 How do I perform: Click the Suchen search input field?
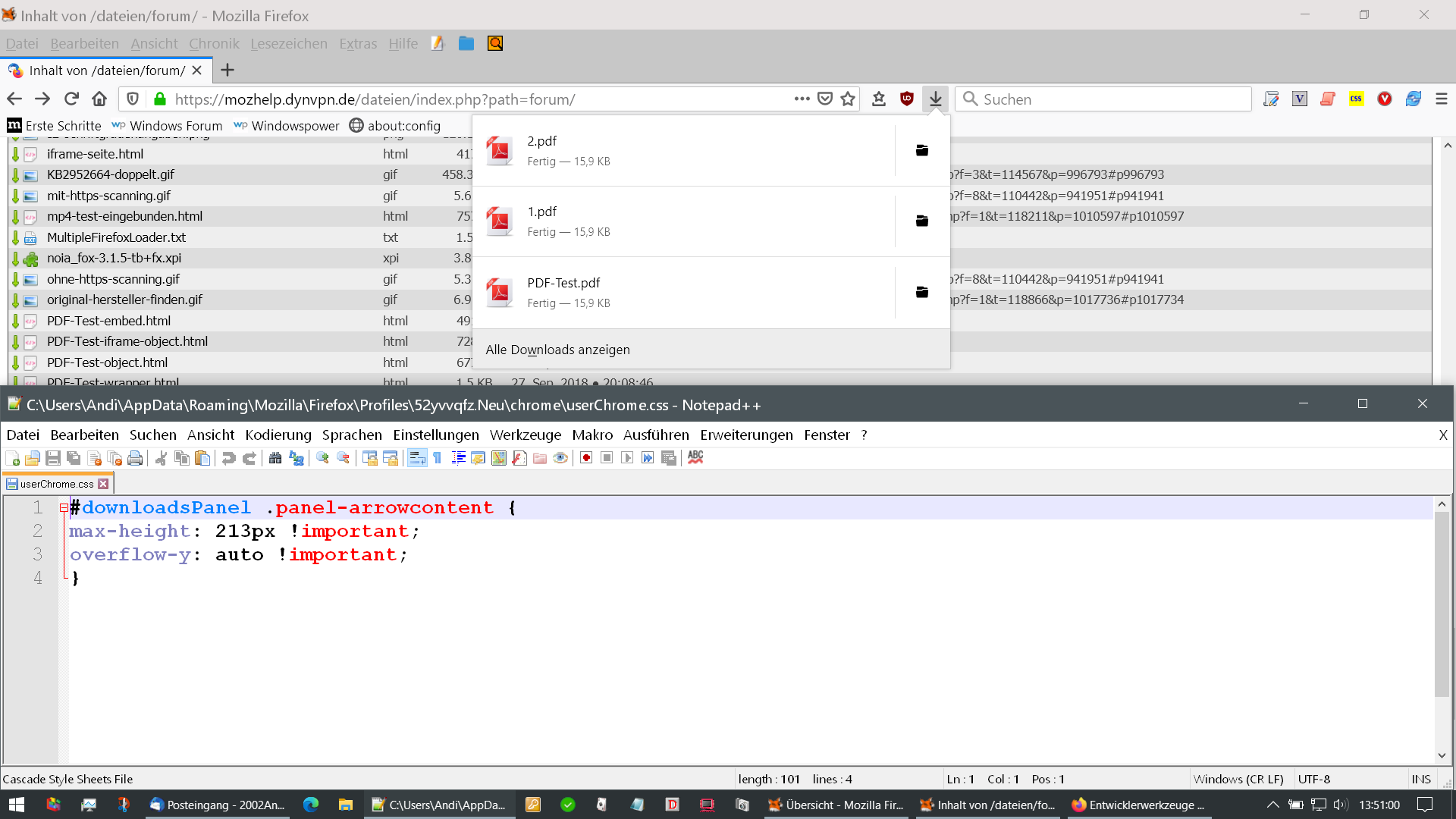(1103, 99)
